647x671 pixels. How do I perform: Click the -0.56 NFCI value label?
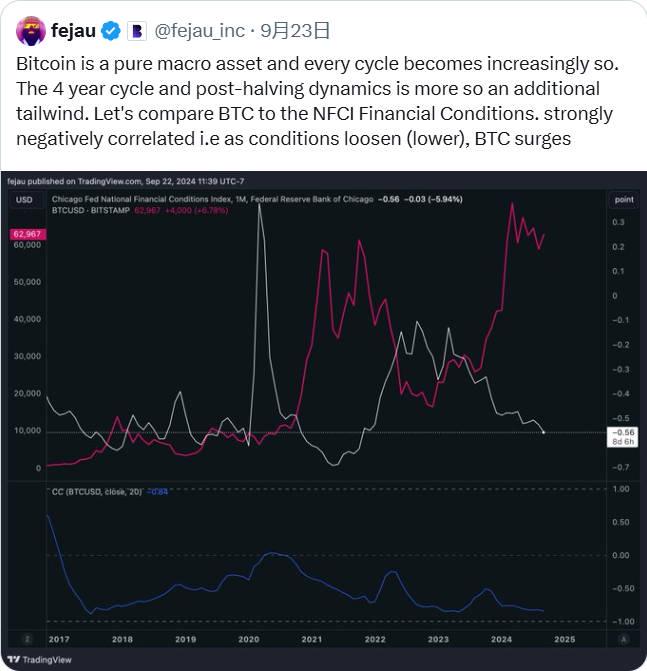click(622, 432)
